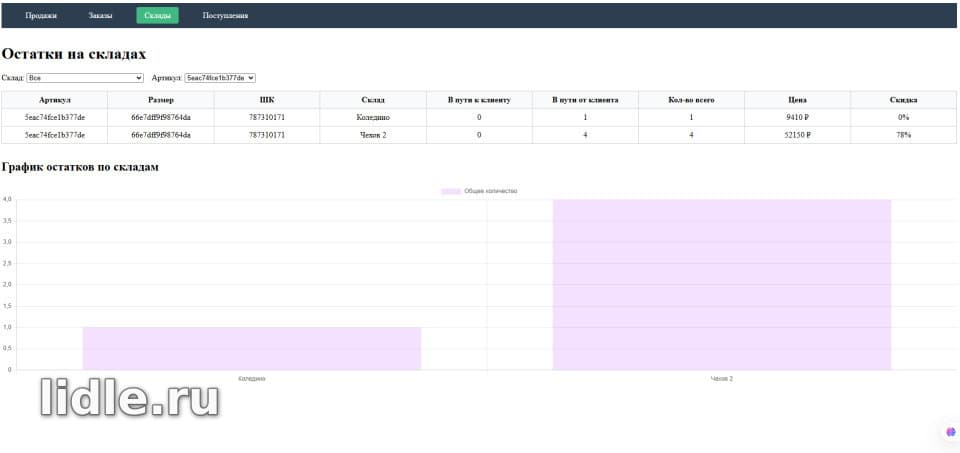Click Кол-во всего value 4 in Чехов 2 row

pyautogui.click(x=691, y=135)
